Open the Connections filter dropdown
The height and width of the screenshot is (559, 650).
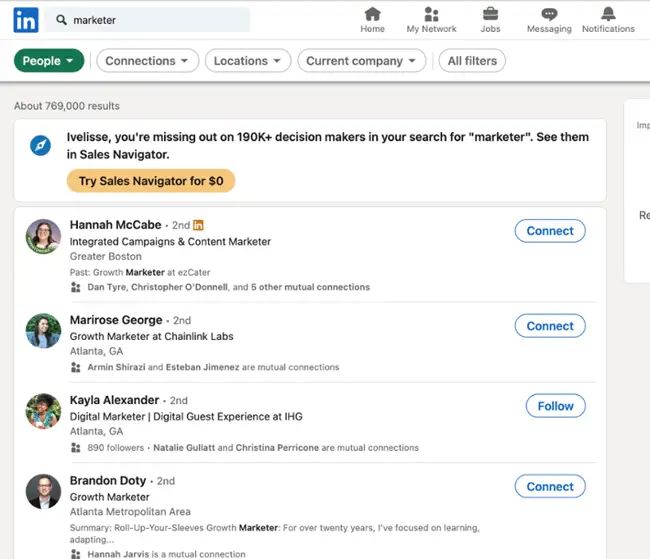(x=146, y=61)
